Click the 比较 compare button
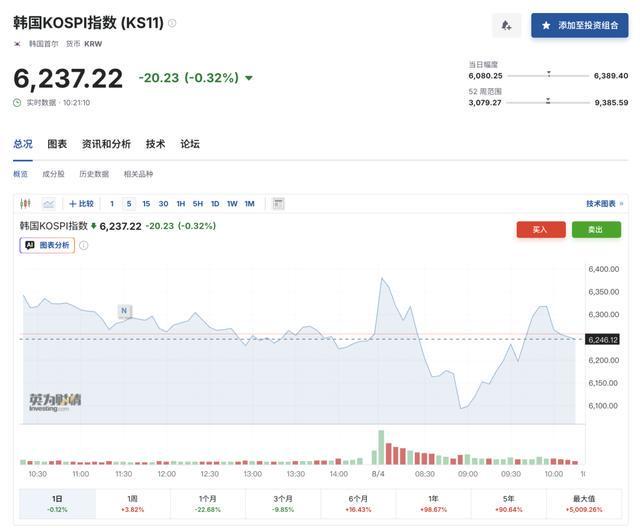 click(x=82, y=204)
